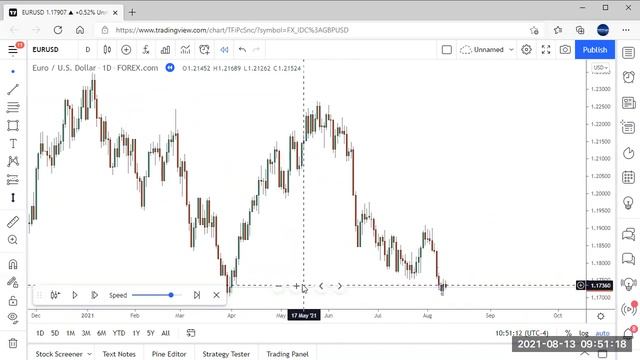Select the Fibonacci retracement tool group
Screen dimensions: 640x360
click(x=13, y=107)
